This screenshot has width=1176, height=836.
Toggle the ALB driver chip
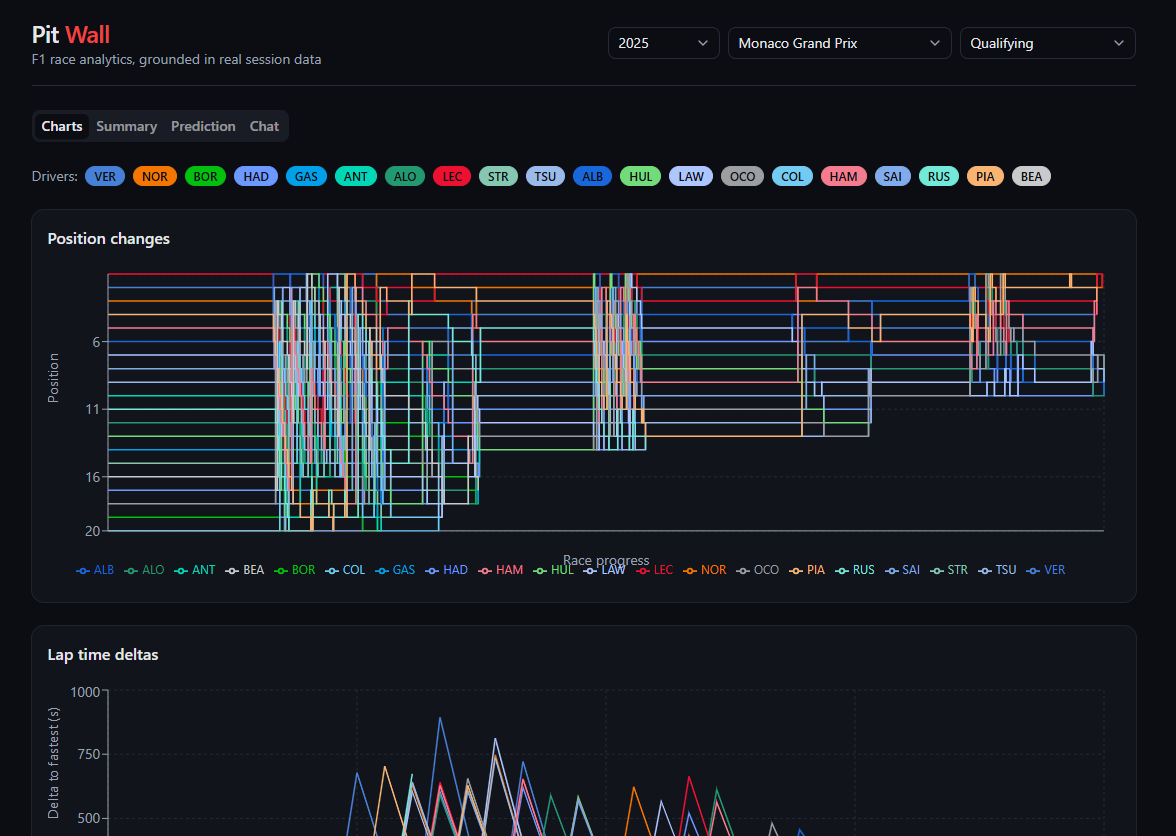click(x=592, y=176)
